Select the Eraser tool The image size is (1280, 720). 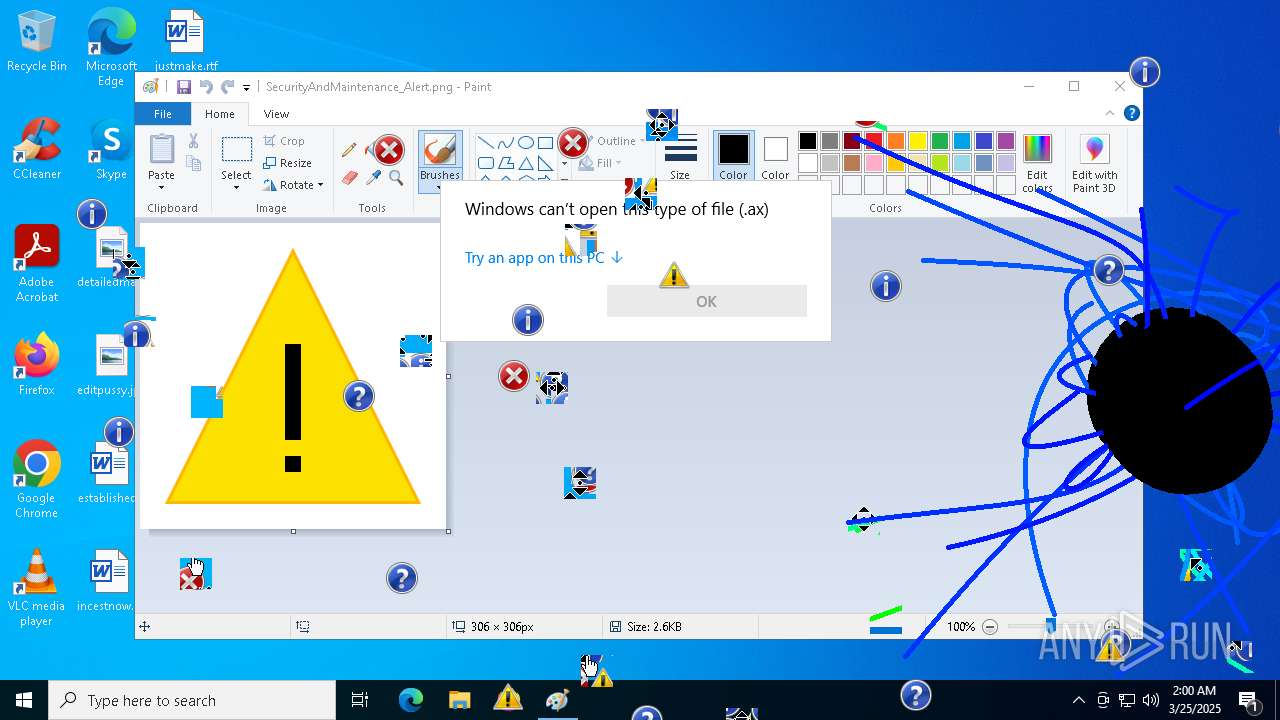(x=349, y=178)
